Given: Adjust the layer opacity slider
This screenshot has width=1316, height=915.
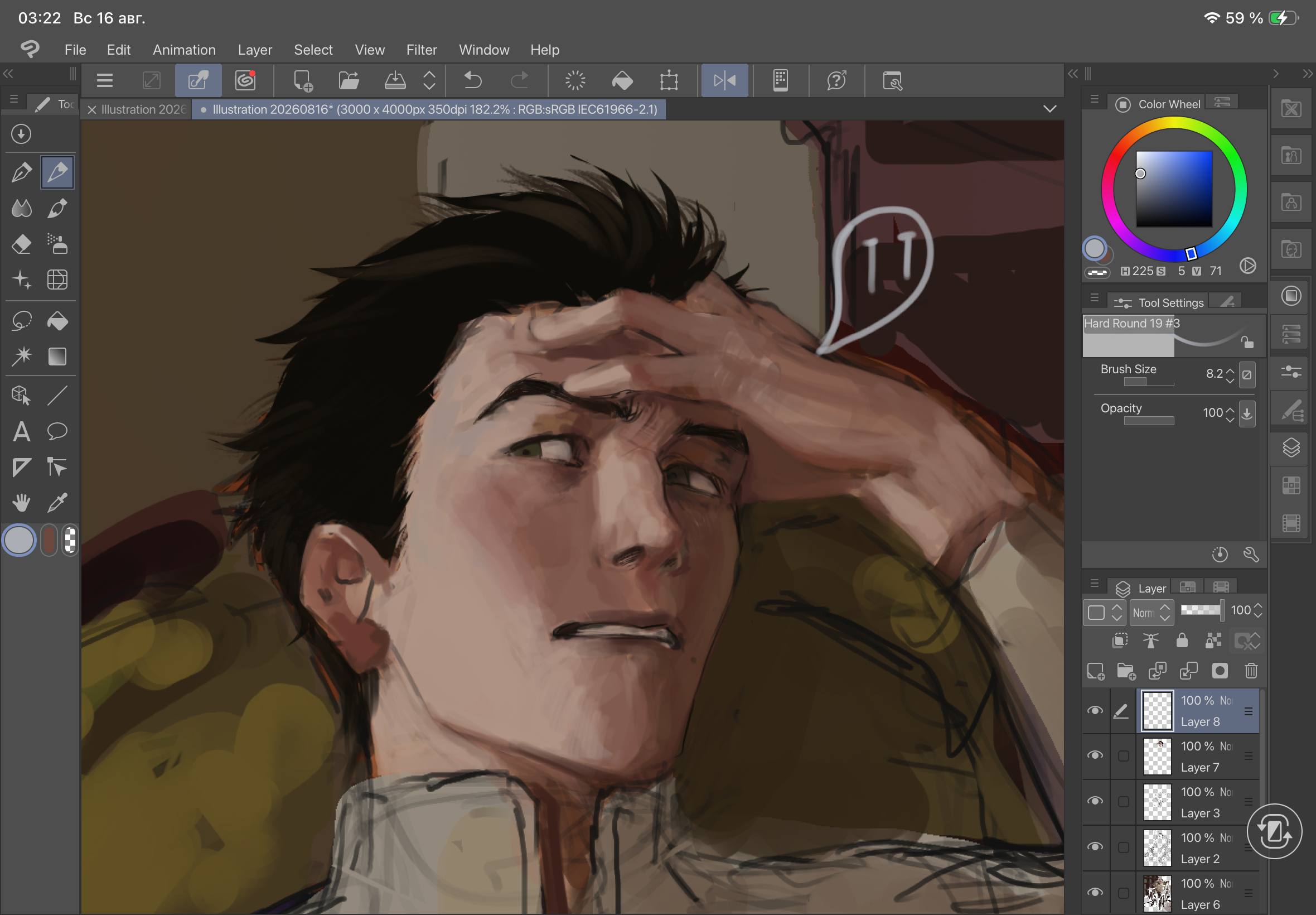Looking at the screenshot, I should click(x=1202, y=610).
